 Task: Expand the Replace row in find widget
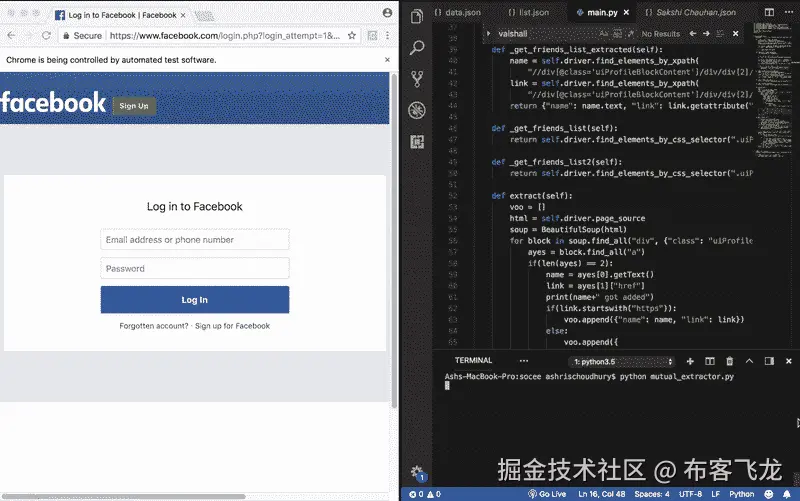(x=488, y=34)
